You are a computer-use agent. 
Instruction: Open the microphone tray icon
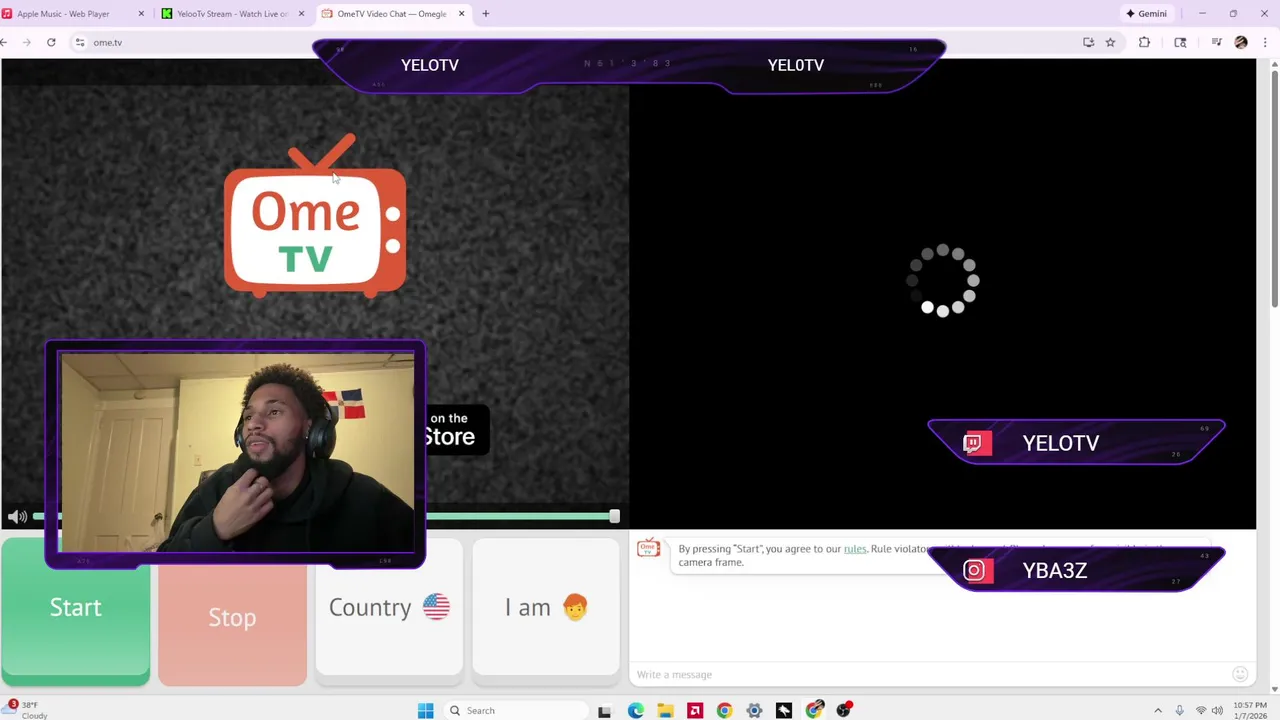[1180, 711]
